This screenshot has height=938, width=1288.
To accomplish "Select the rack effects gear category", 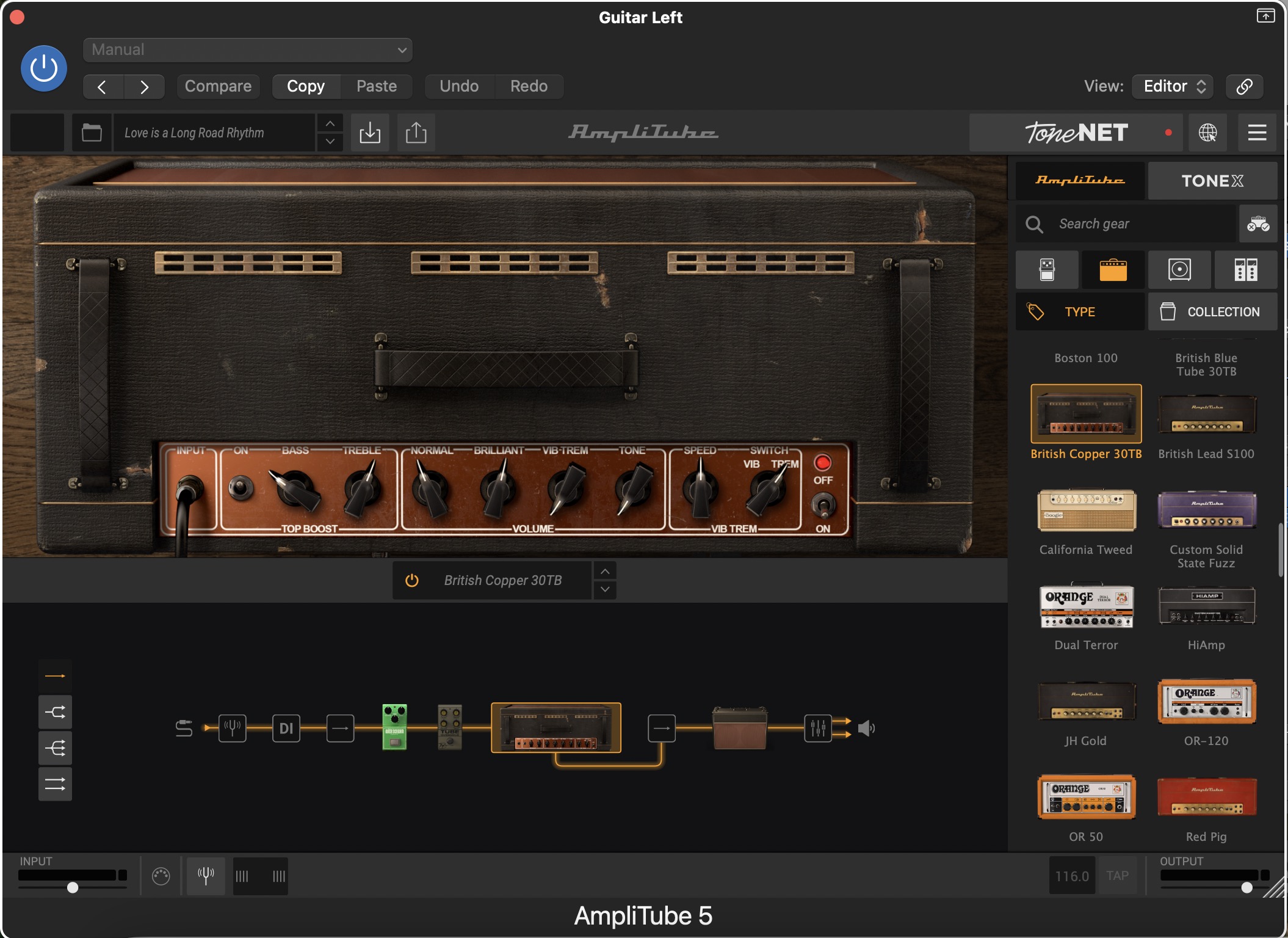I will tap(1246, 269).
